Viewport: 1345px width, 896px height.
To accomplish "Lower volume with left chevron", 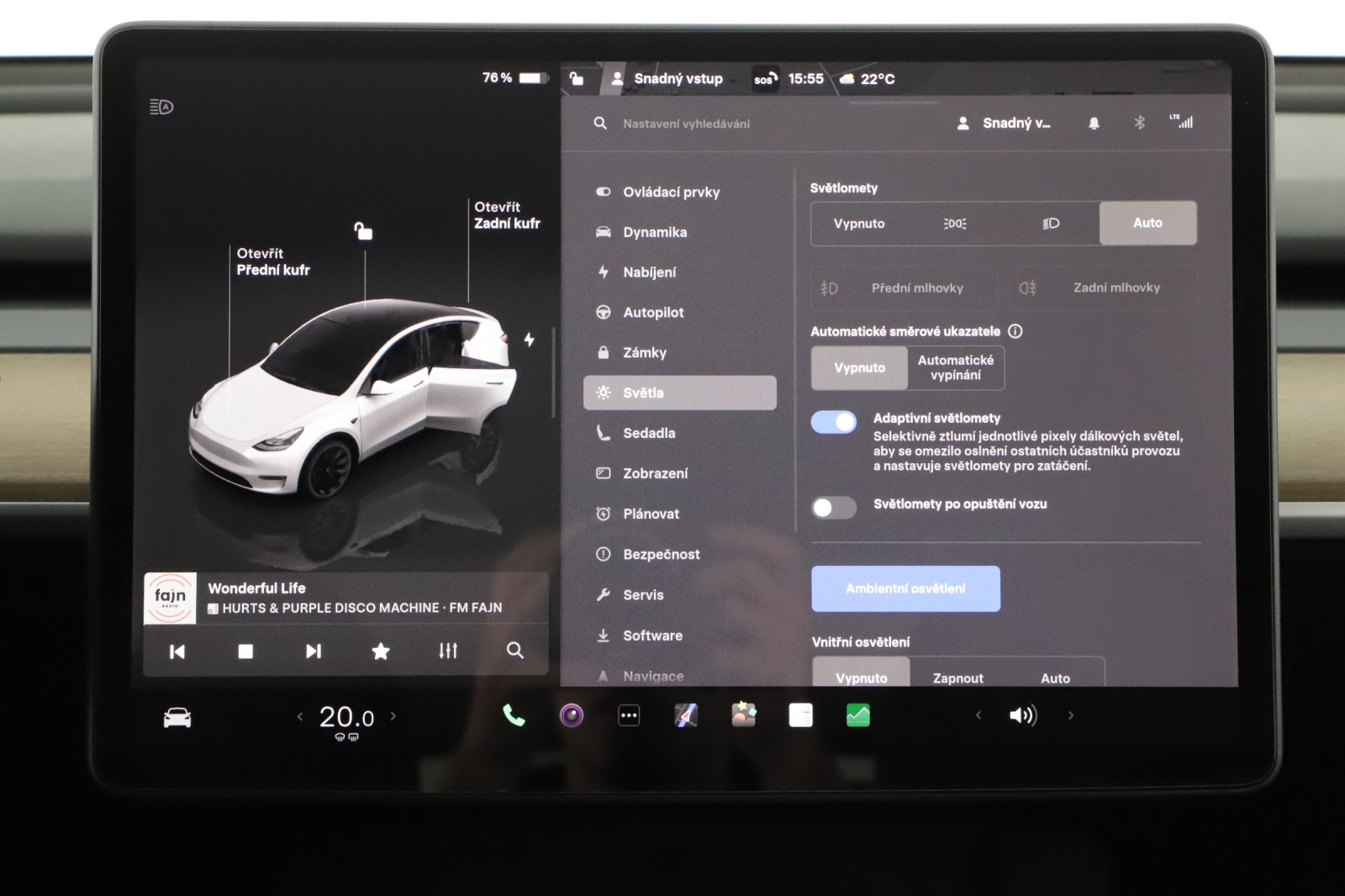I will (x=978, y=715).
